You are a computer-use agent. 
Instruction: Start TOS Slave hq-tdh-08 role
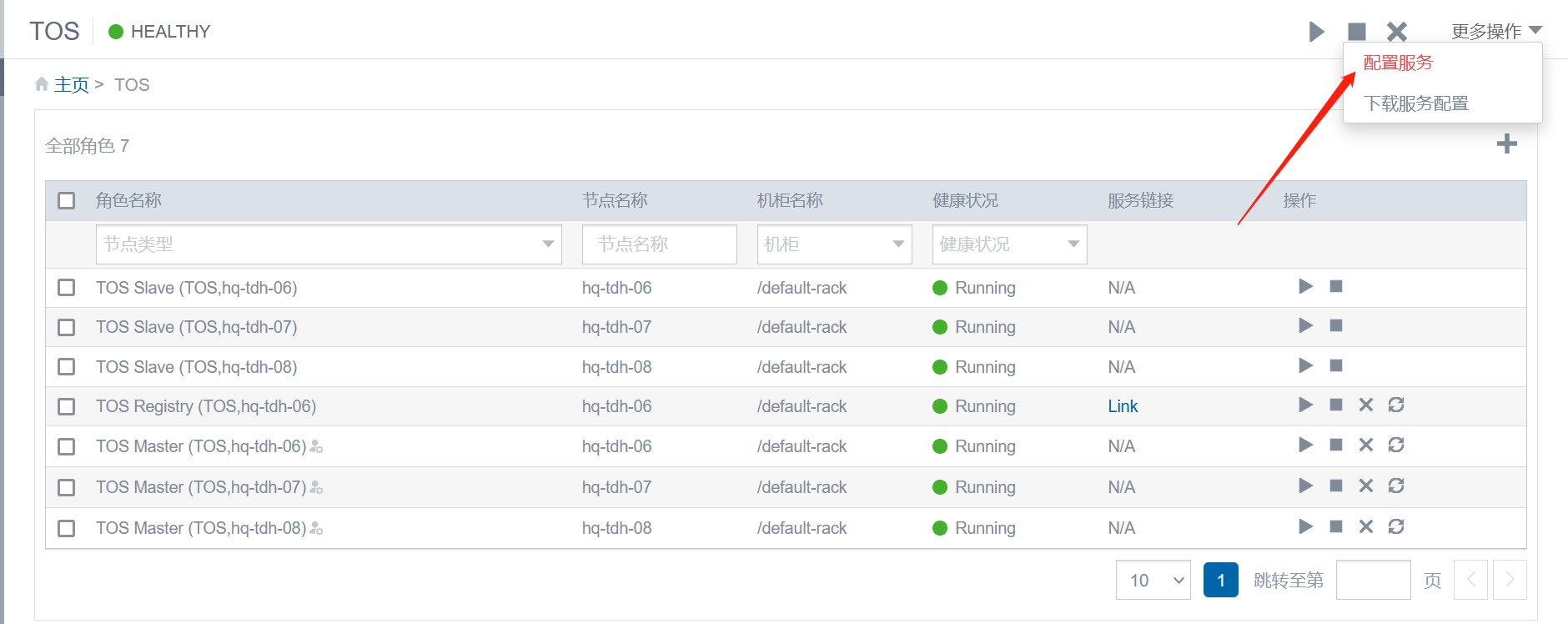1306,365
